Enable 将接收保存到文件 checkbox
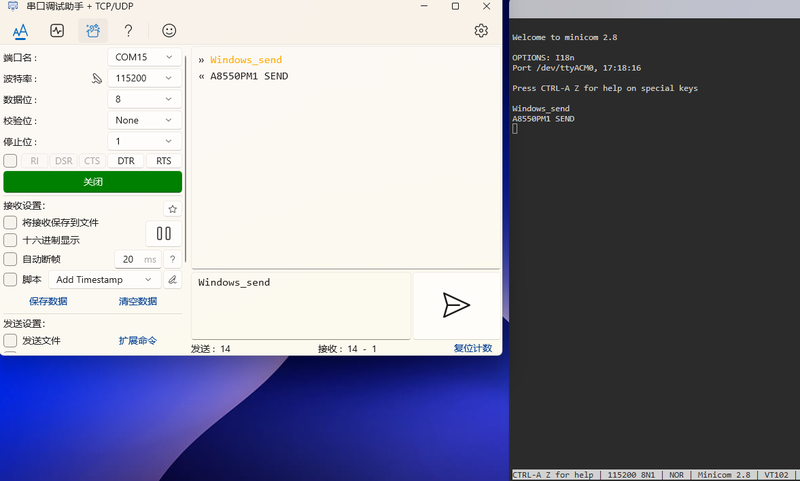 10,222
